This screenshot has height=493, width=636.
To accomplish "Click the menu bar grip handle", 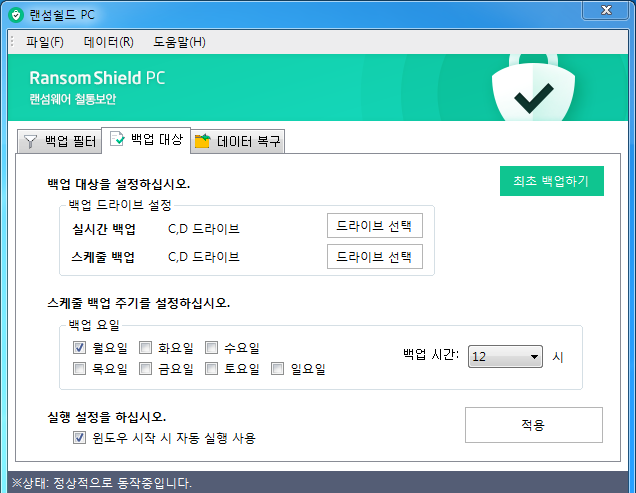I will [x=12, y=41].
